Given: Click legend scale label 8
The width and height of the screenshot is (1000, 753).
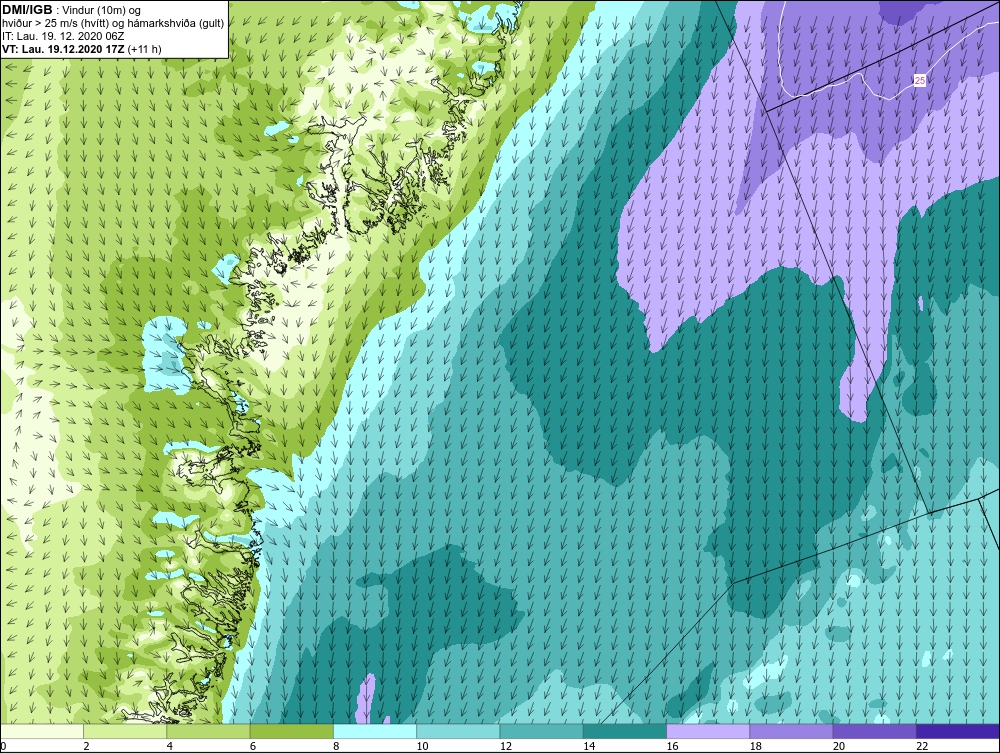Looking at the screenshot, I should [x=336, y=747].
